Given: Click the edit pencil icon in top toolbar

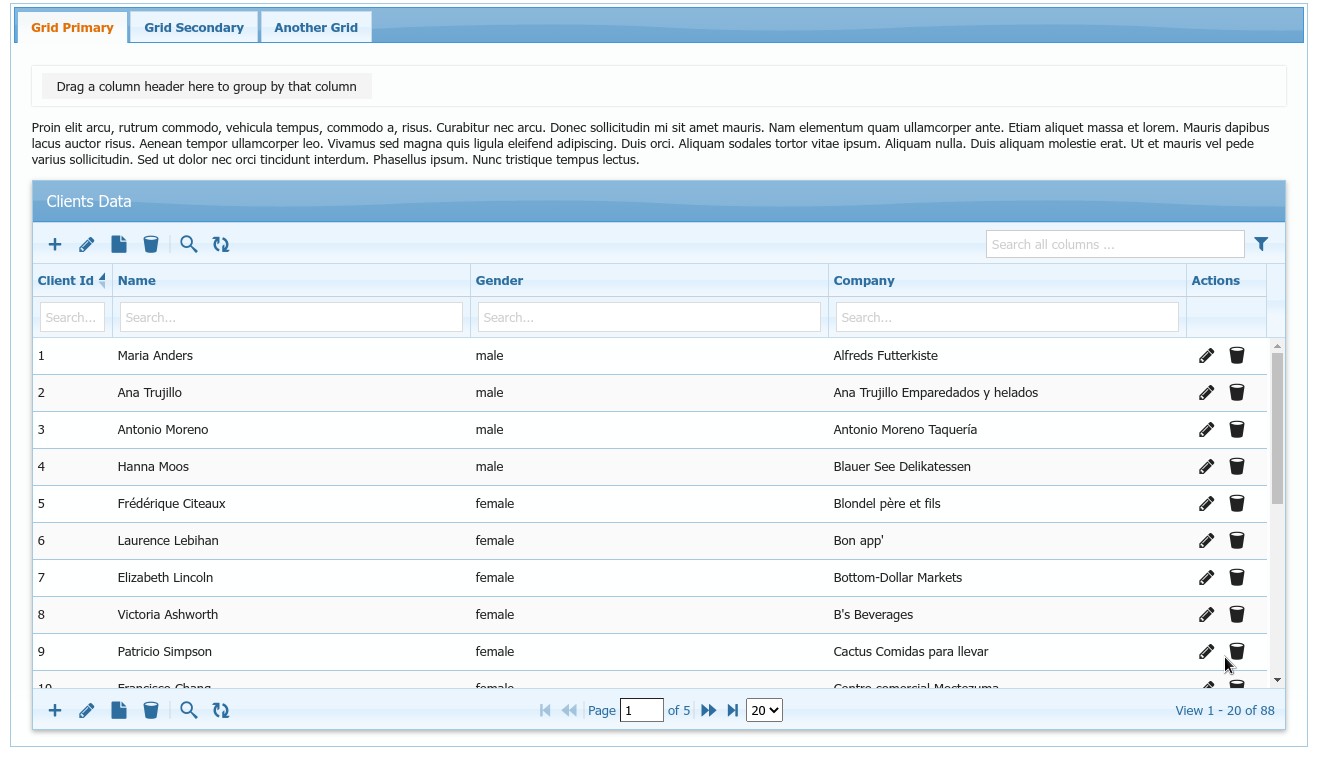Looking at the screenshot, I should tap(87, 244).
